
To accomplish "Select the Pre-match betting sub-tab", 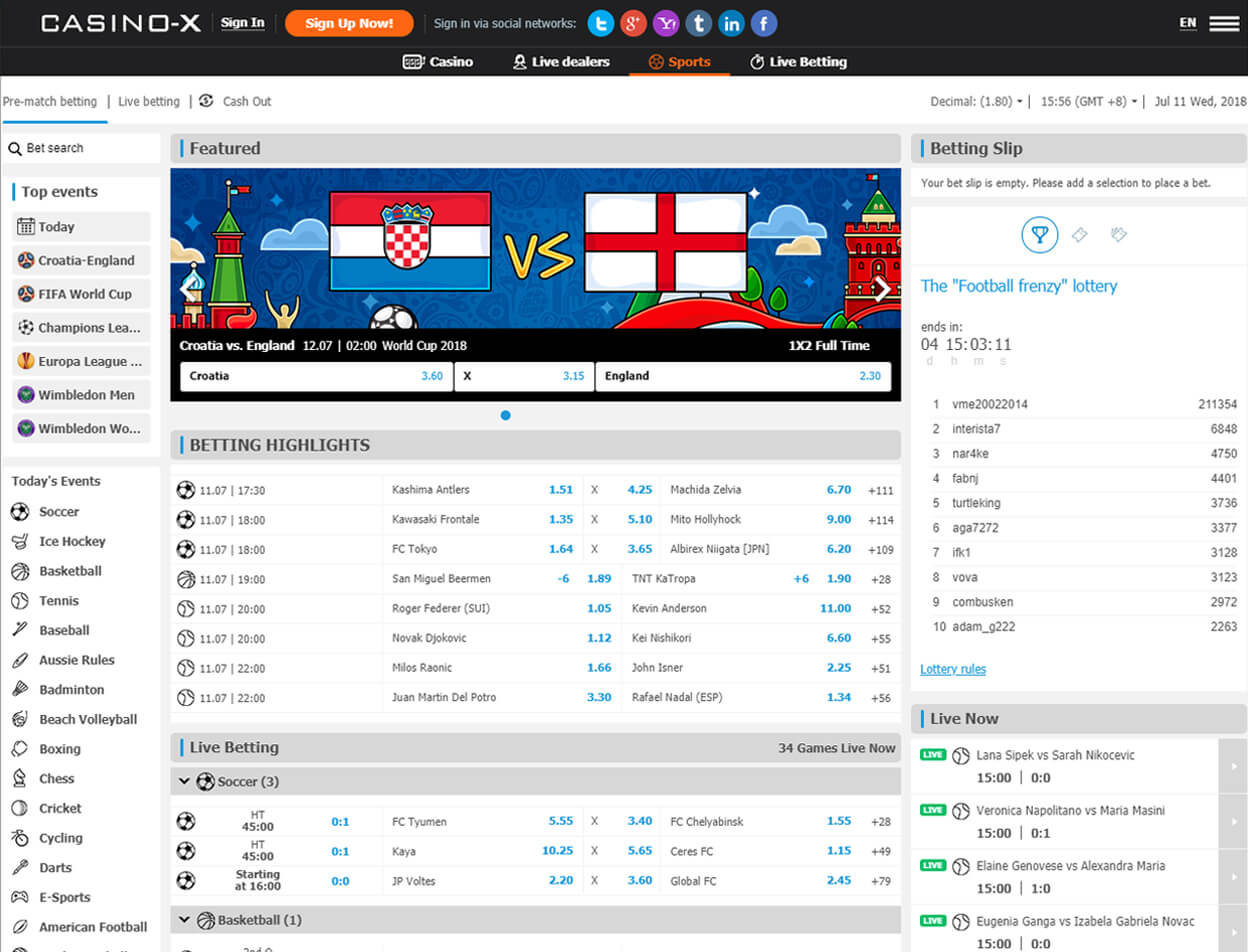I will click(50, 101).
